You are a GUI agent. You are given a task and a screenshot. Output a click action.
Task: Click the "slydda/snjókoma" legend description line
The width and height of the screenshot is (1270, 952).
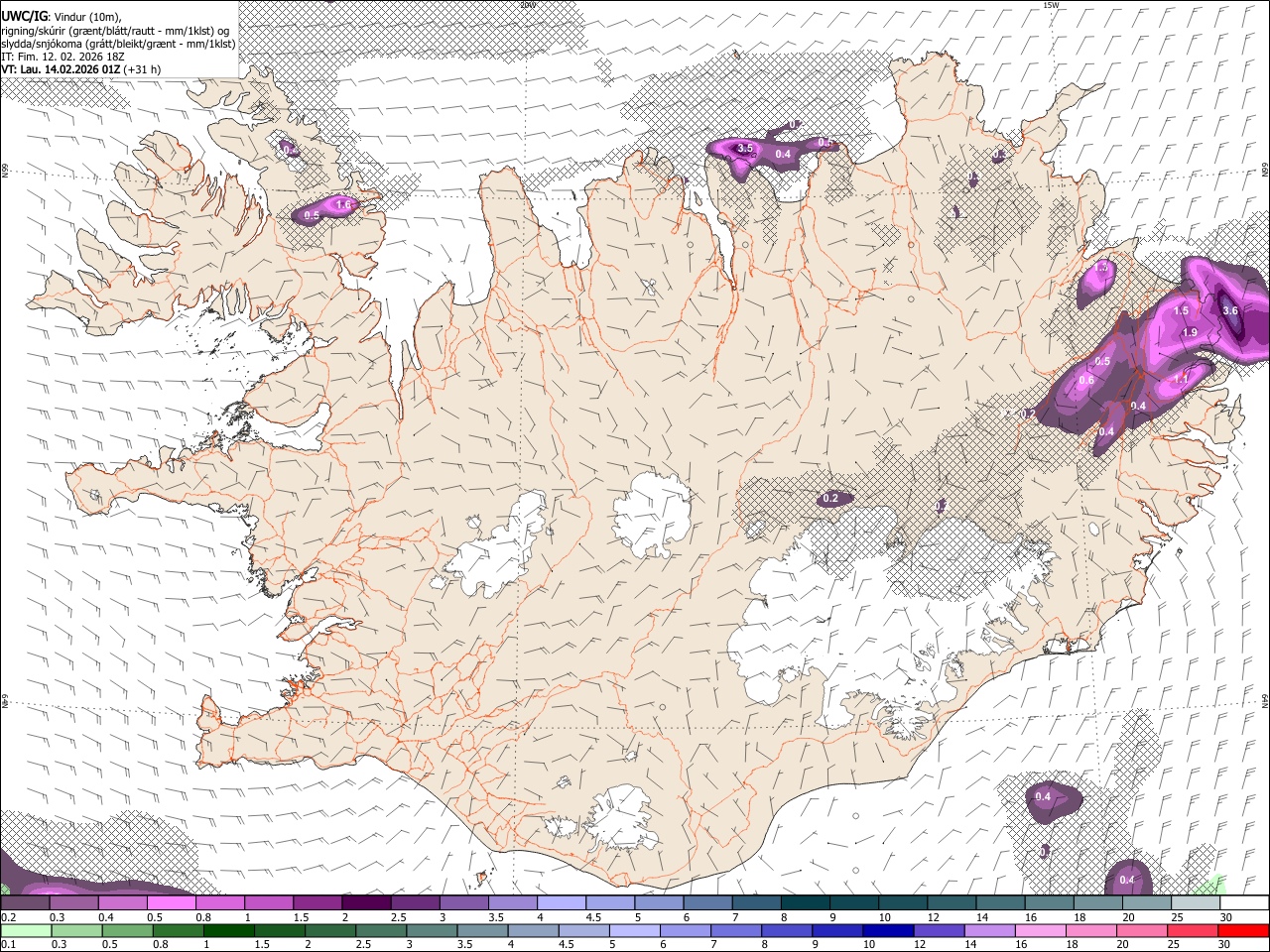click(118, 44)
